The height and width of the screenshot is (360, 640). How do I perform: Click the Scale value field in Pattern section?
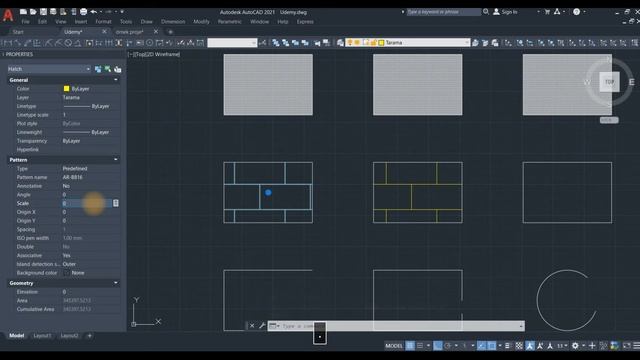[x=87, y=203]
